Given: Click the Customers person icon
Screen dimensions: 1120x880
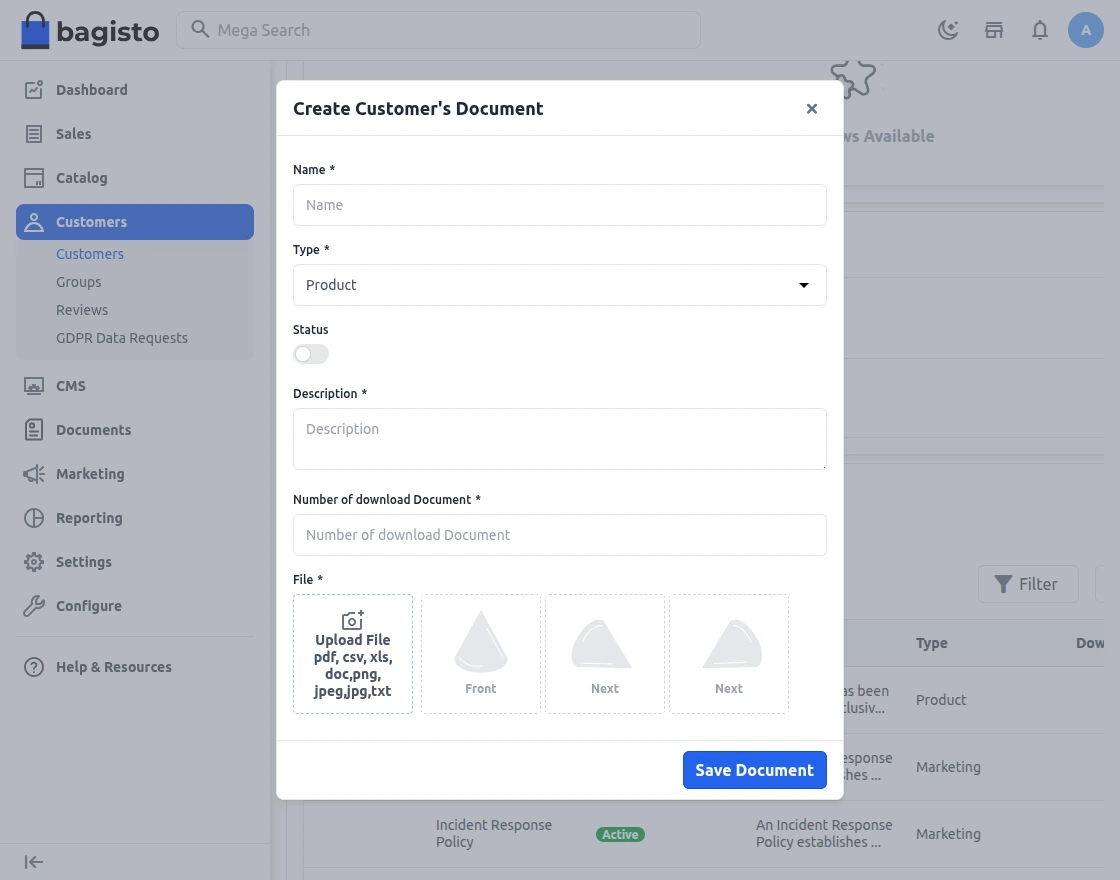Looking at the screenshot, I should coord(34,222).
